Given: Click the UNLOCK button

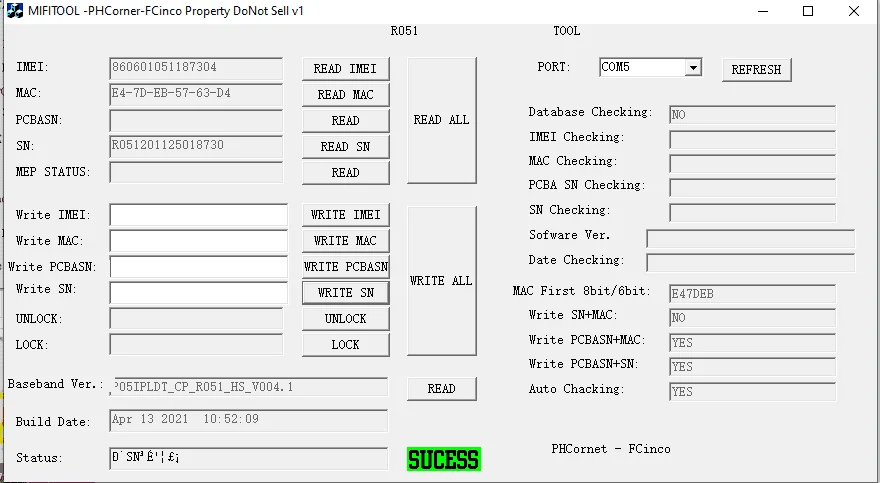Looking at the screenshot, I should pyautogui.click(x=345, y=319).
